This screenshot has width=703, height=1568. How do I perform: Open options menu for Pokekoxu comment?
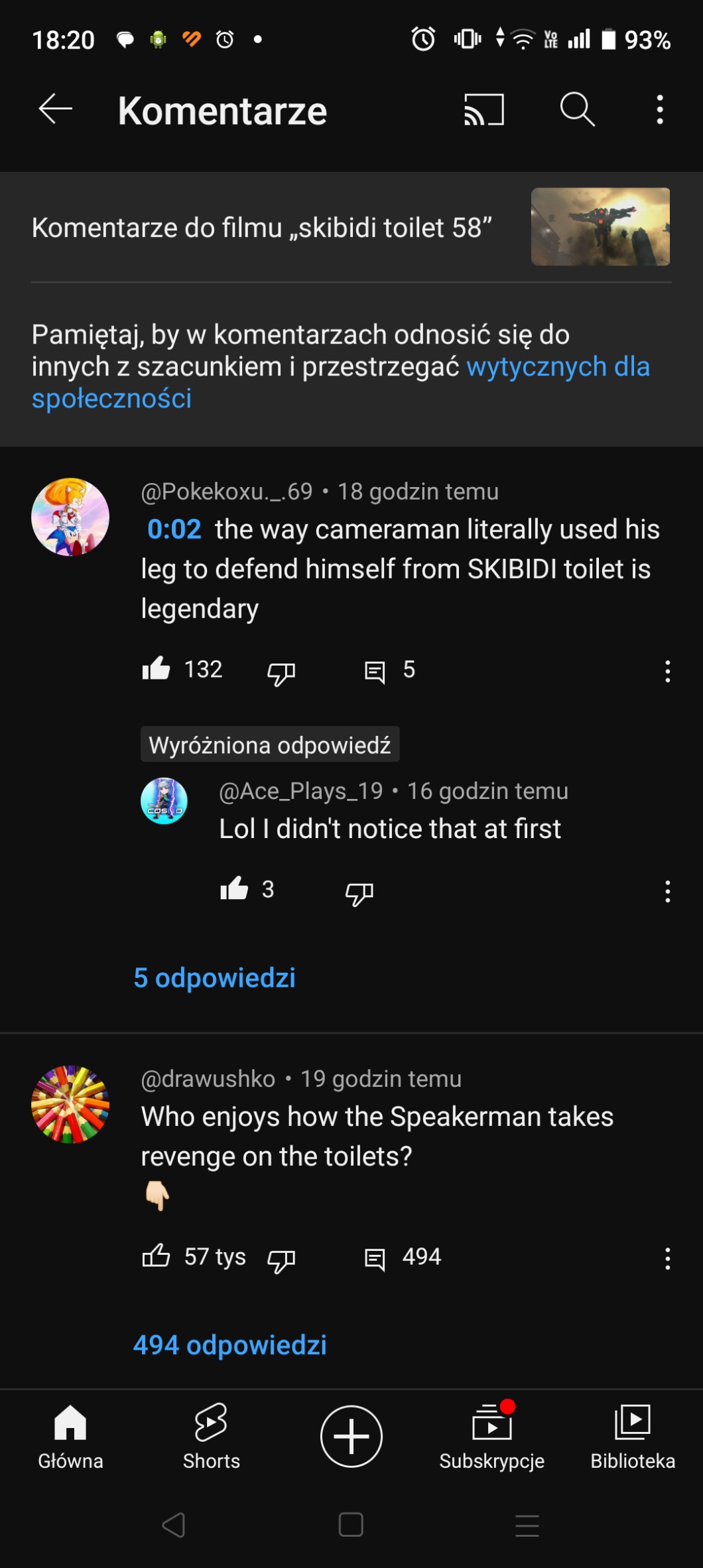tap(667, 672)
